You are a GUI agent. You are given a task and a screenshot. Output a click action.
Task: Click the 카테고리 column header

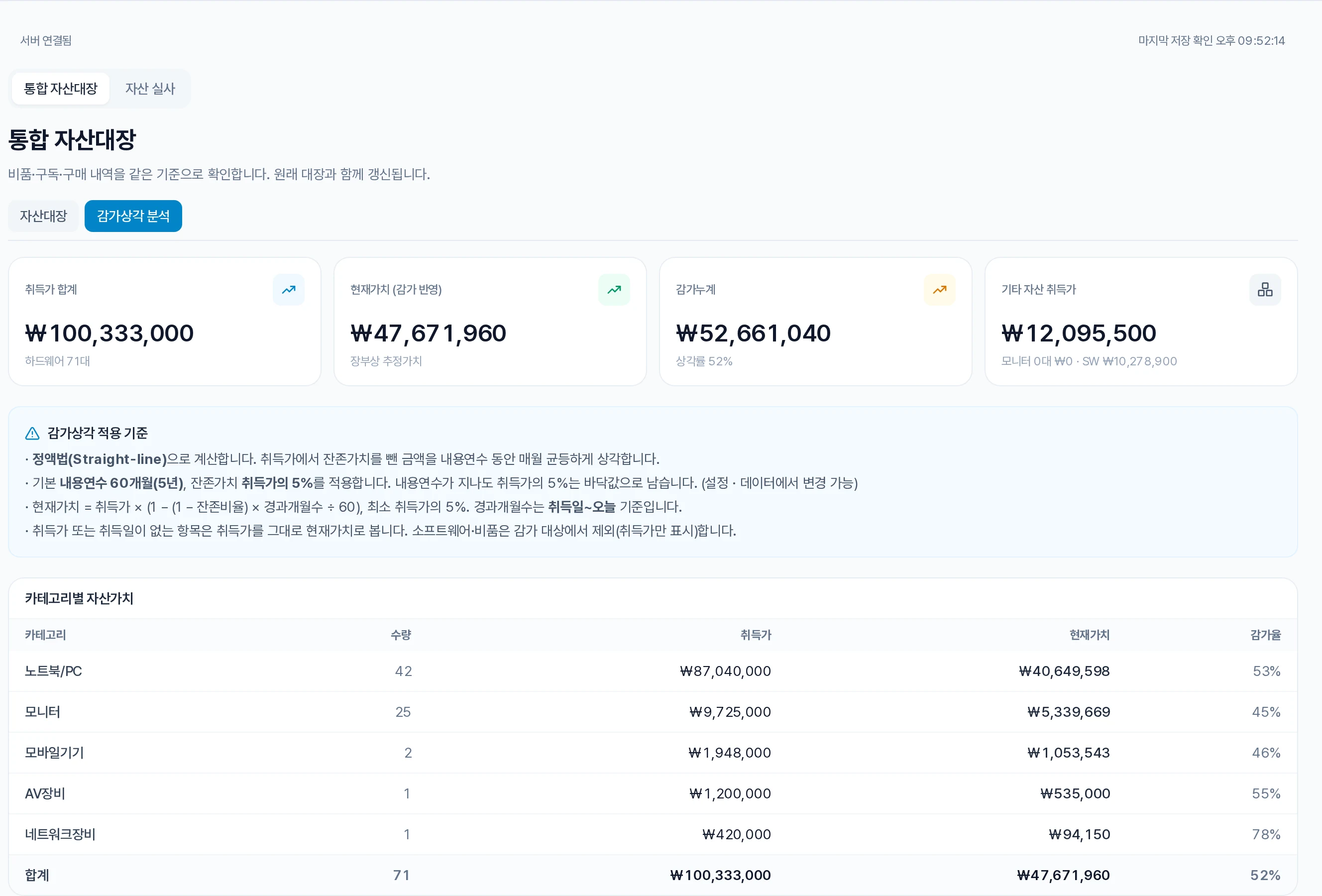click(x=45, y=635)
